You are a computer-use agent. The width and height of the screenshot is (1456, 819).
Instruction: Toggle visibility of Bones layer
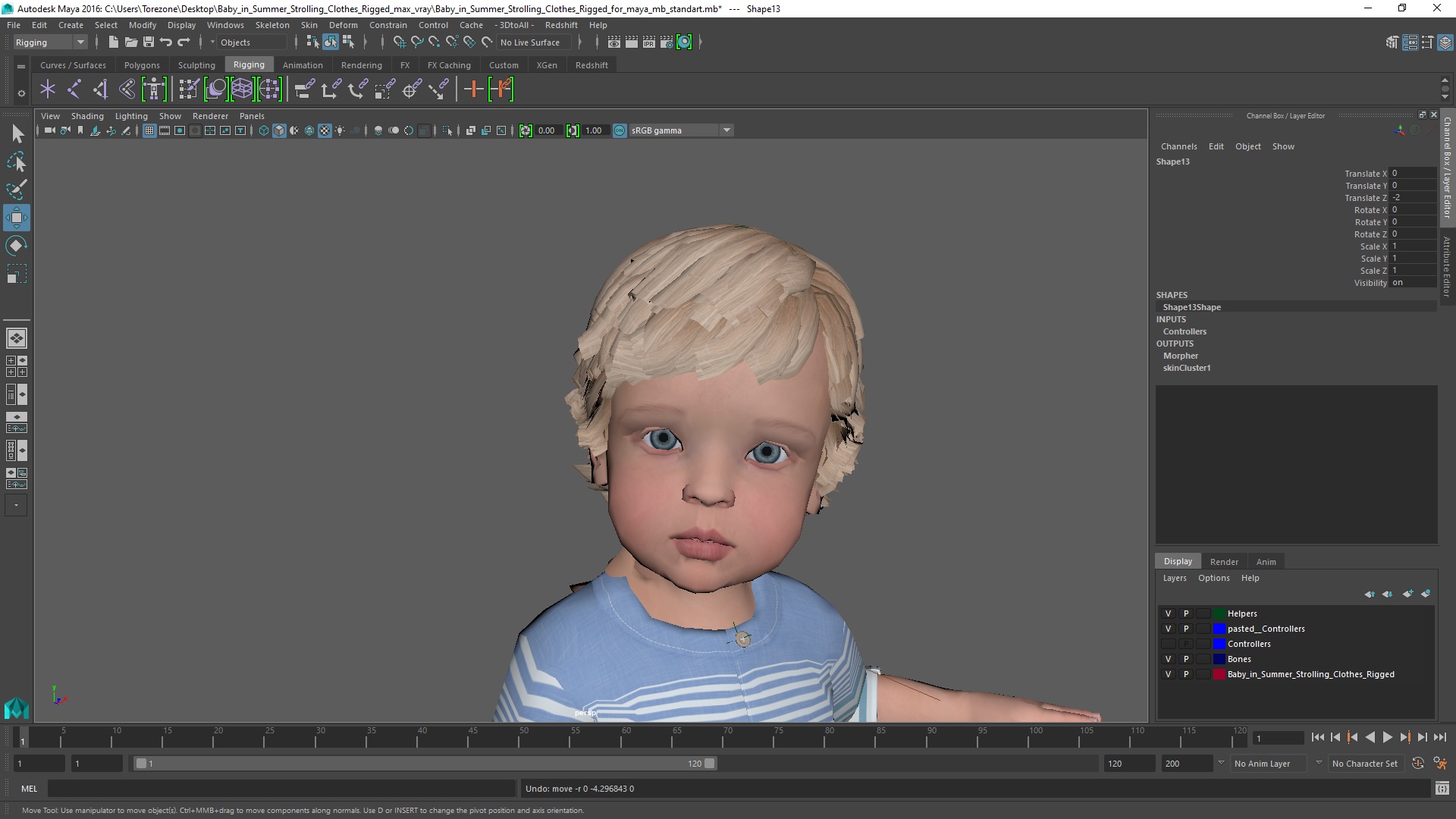pos(1168,659)
